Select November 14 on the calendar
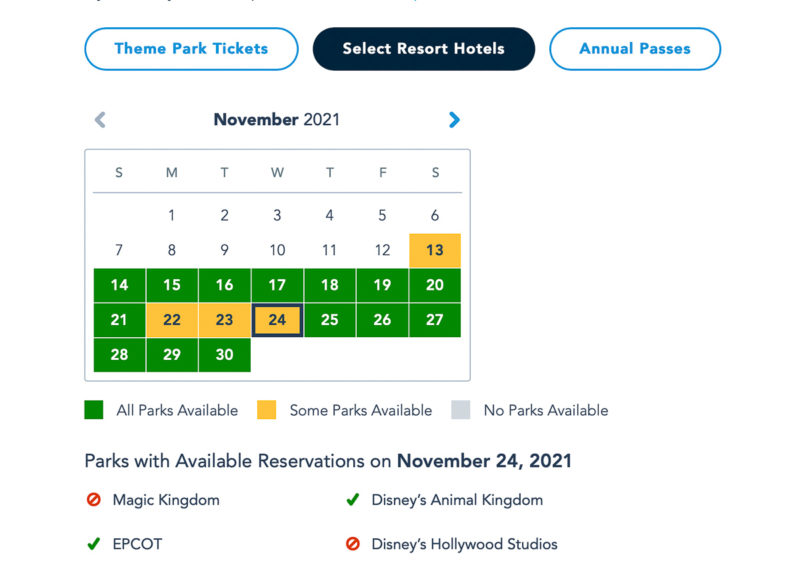Viewport: 800px width, 585px height. [x=119, y=285]
